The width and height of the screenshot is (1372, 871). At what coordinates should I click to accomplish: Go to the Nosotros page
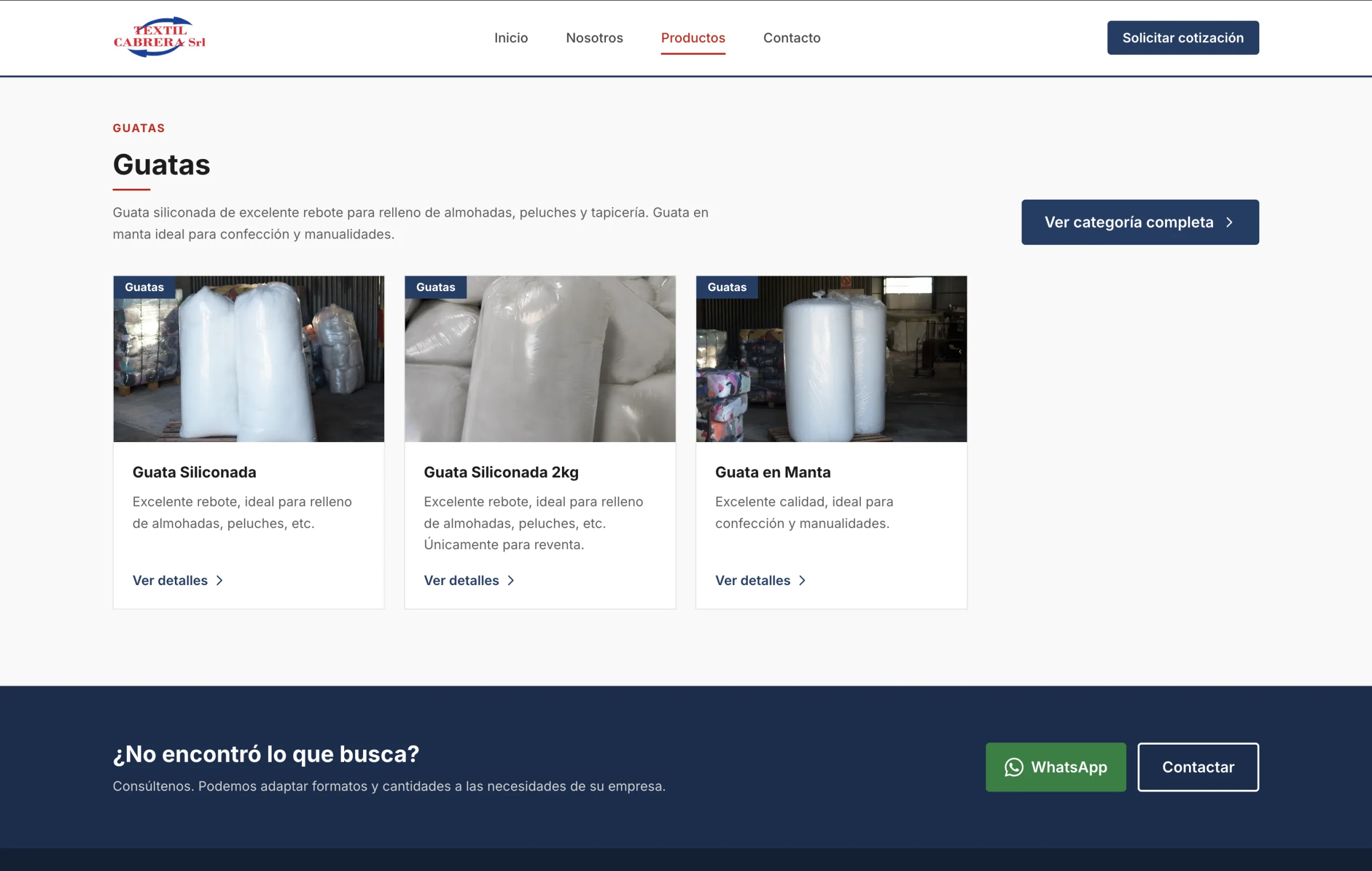pos(595,38)
